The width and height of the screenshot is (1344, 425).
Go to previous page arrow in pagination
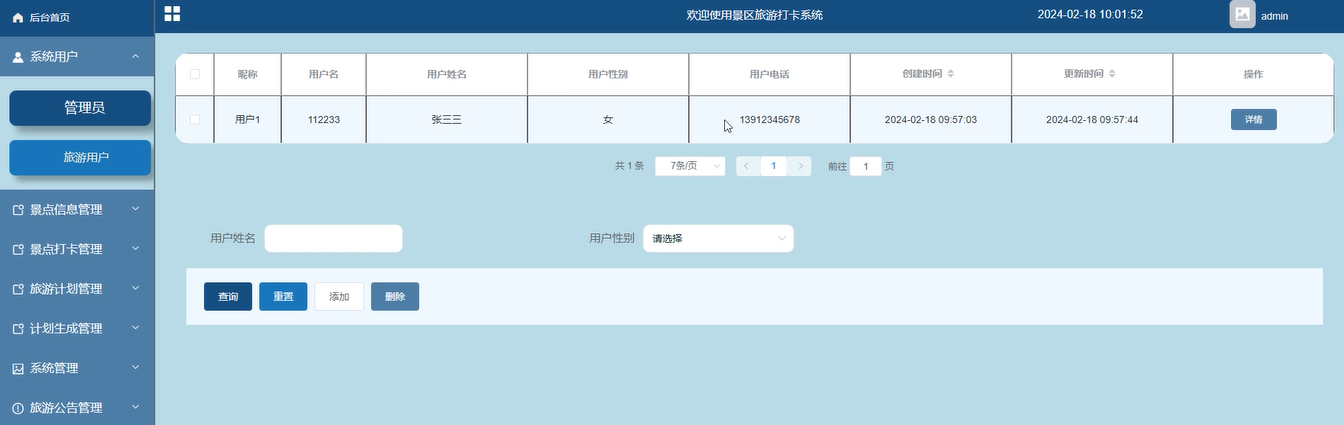click(x=747, y=166)
